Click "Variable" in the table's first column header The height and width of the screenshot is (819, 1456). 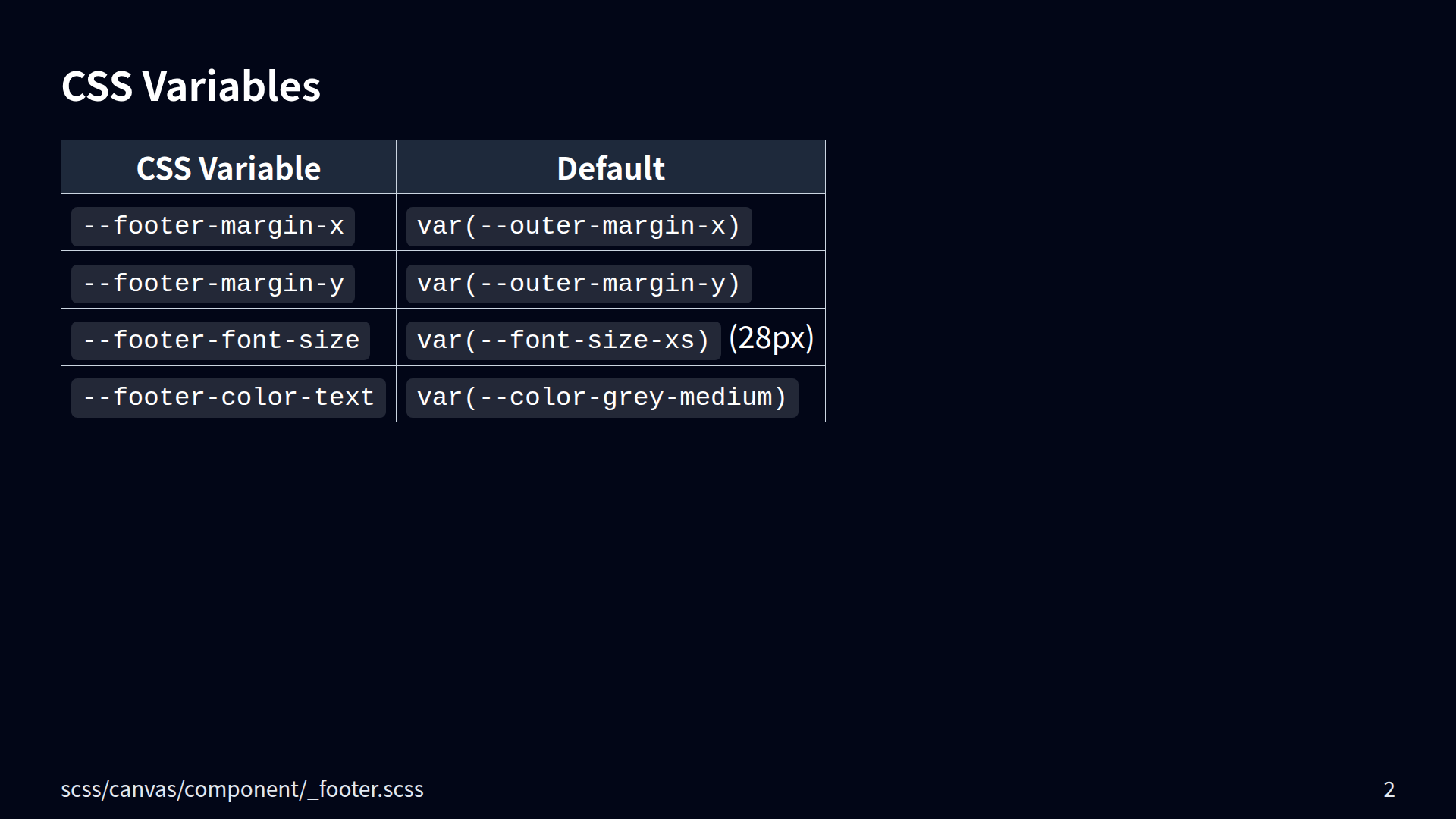259,168
